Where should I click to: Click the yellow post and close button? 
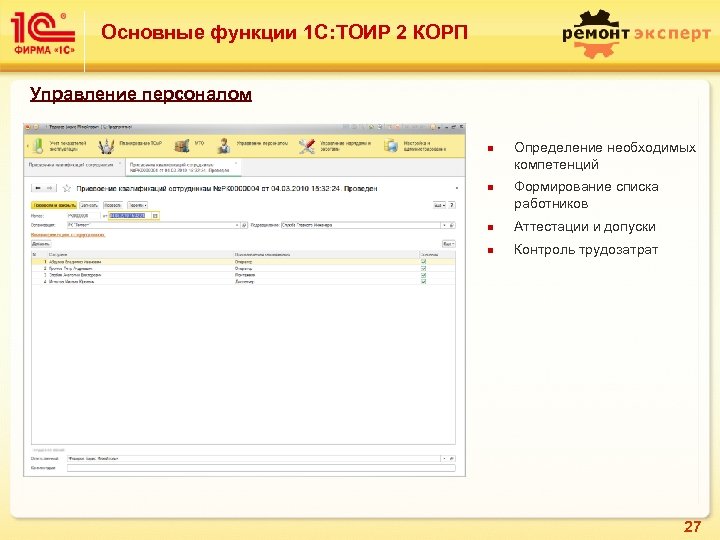tap(54, 205)
